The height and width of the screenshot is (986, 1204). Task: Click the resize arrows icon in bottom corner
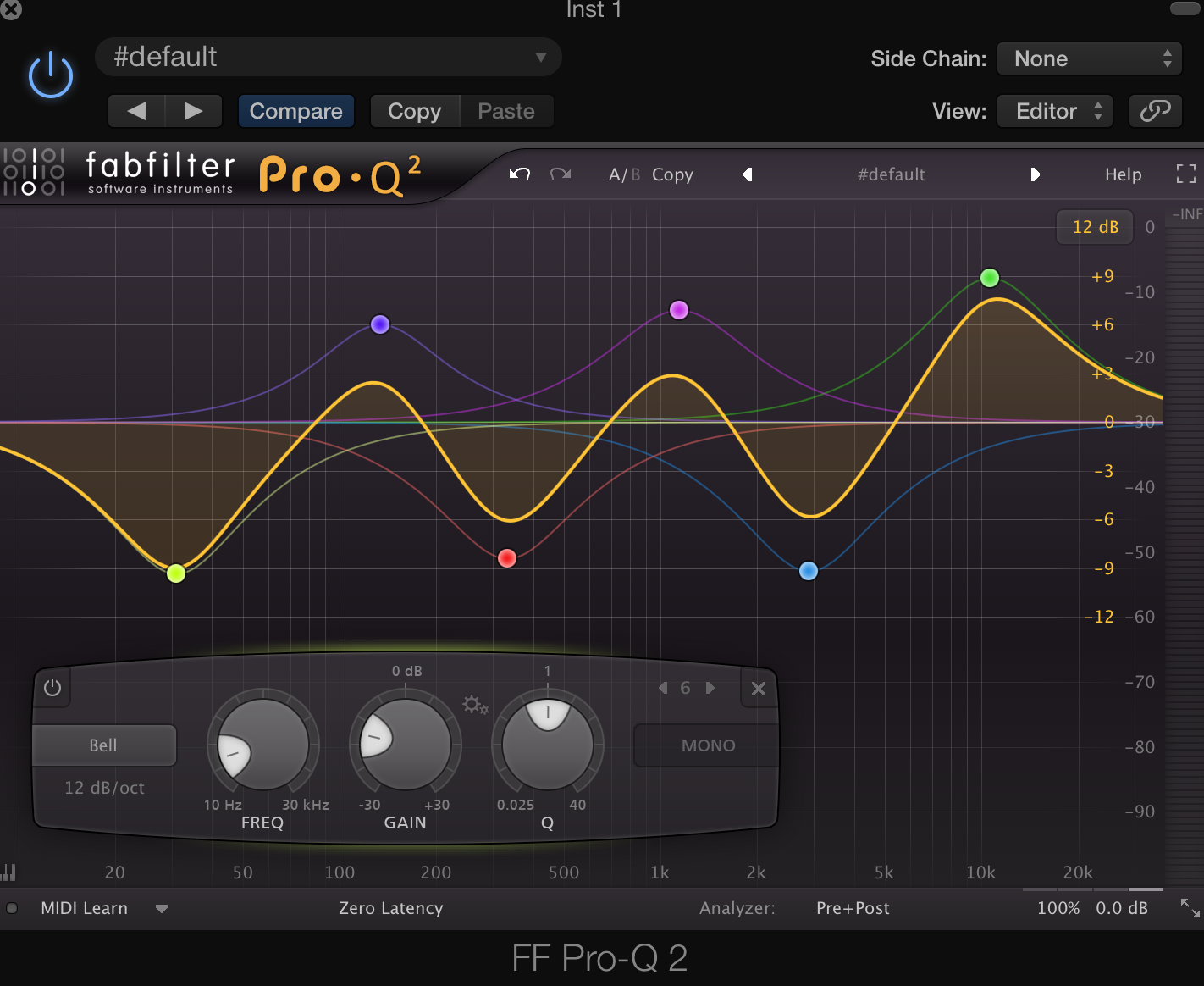coord(1190,908)
